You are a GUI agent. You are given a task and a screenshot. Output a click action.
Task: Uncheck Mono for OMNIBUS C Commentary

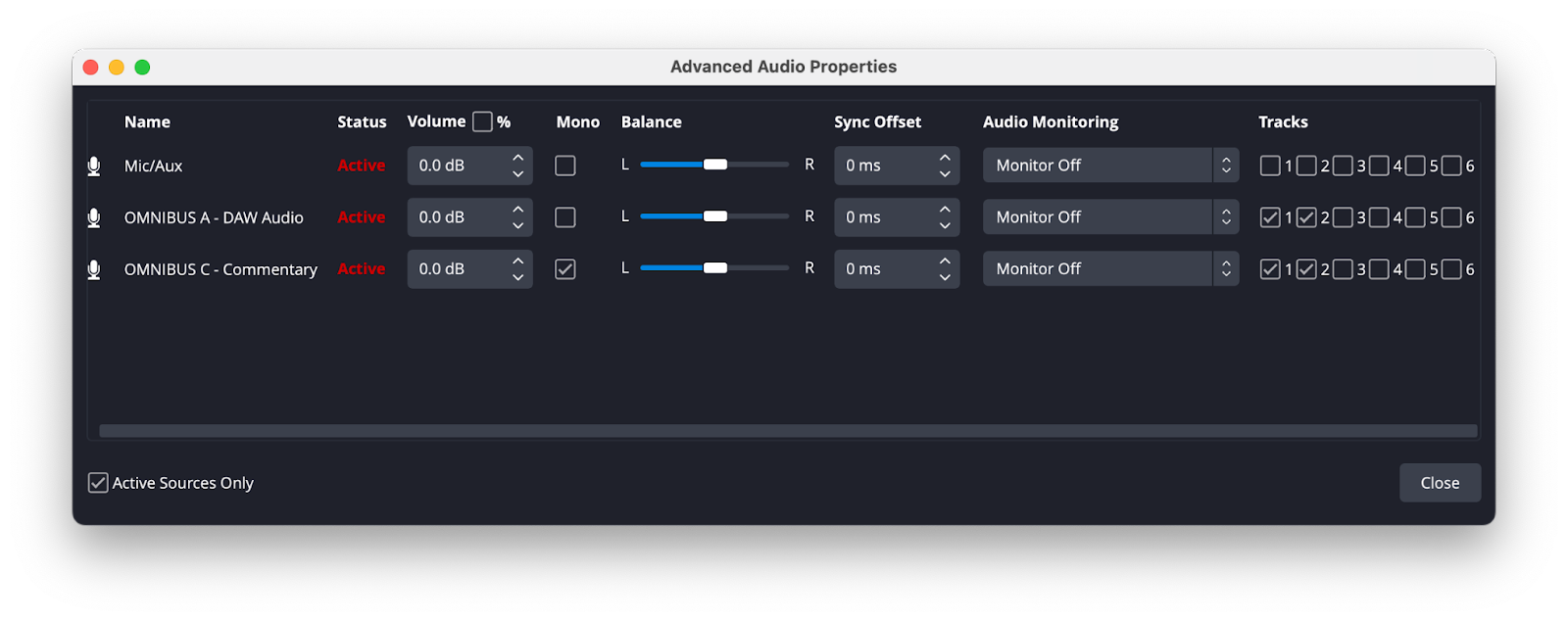(x=565, y=269)
